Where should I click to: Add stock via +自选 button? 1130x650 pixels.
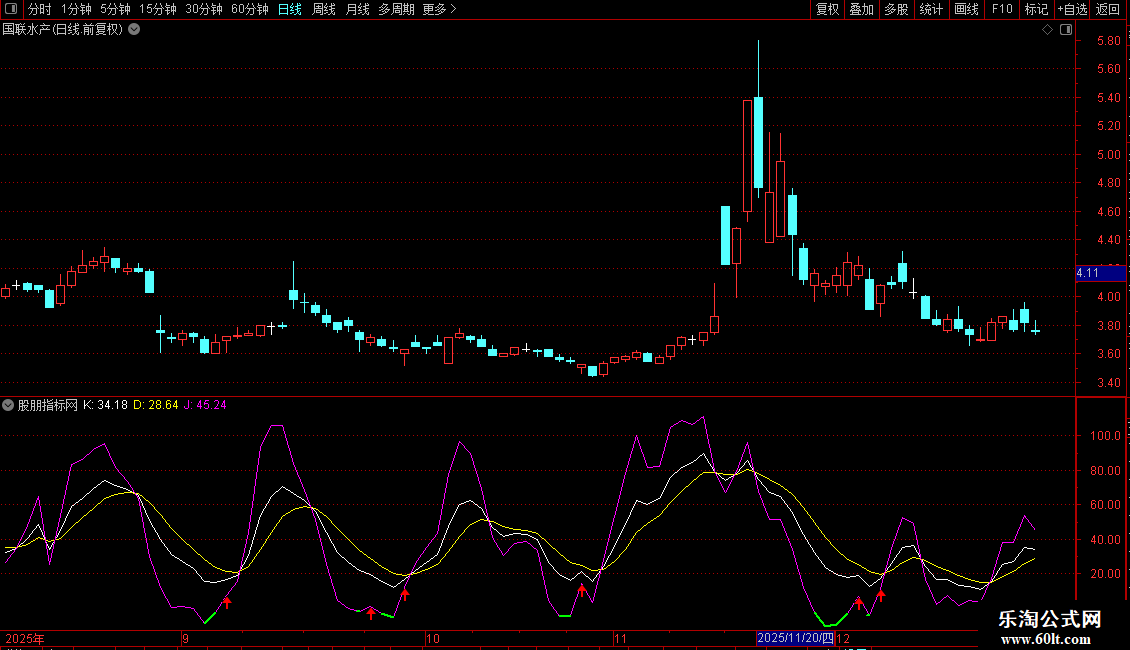[1071, 9]
